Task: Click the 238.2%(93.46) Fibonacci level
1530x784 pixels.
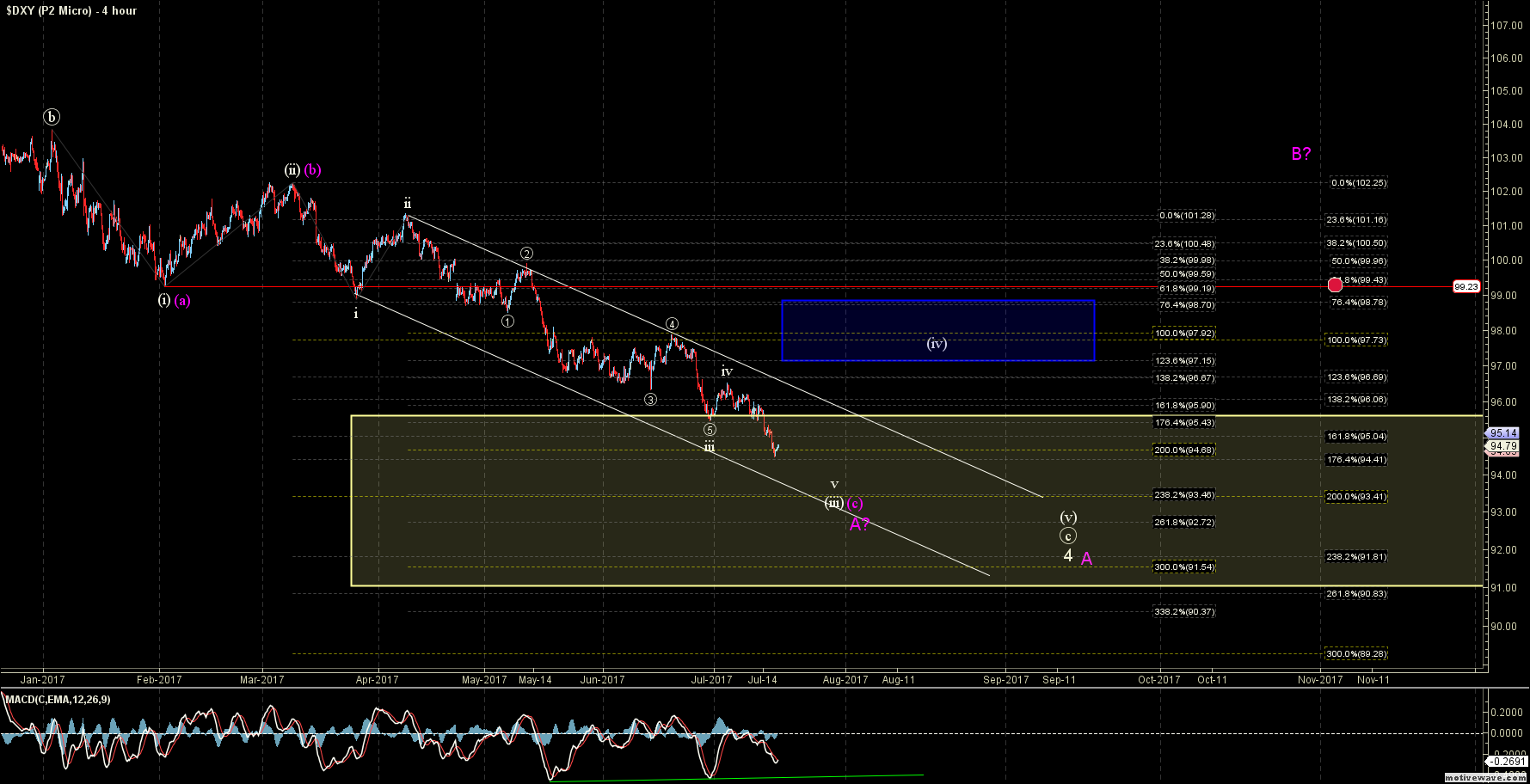Action: coord(1184,494)
